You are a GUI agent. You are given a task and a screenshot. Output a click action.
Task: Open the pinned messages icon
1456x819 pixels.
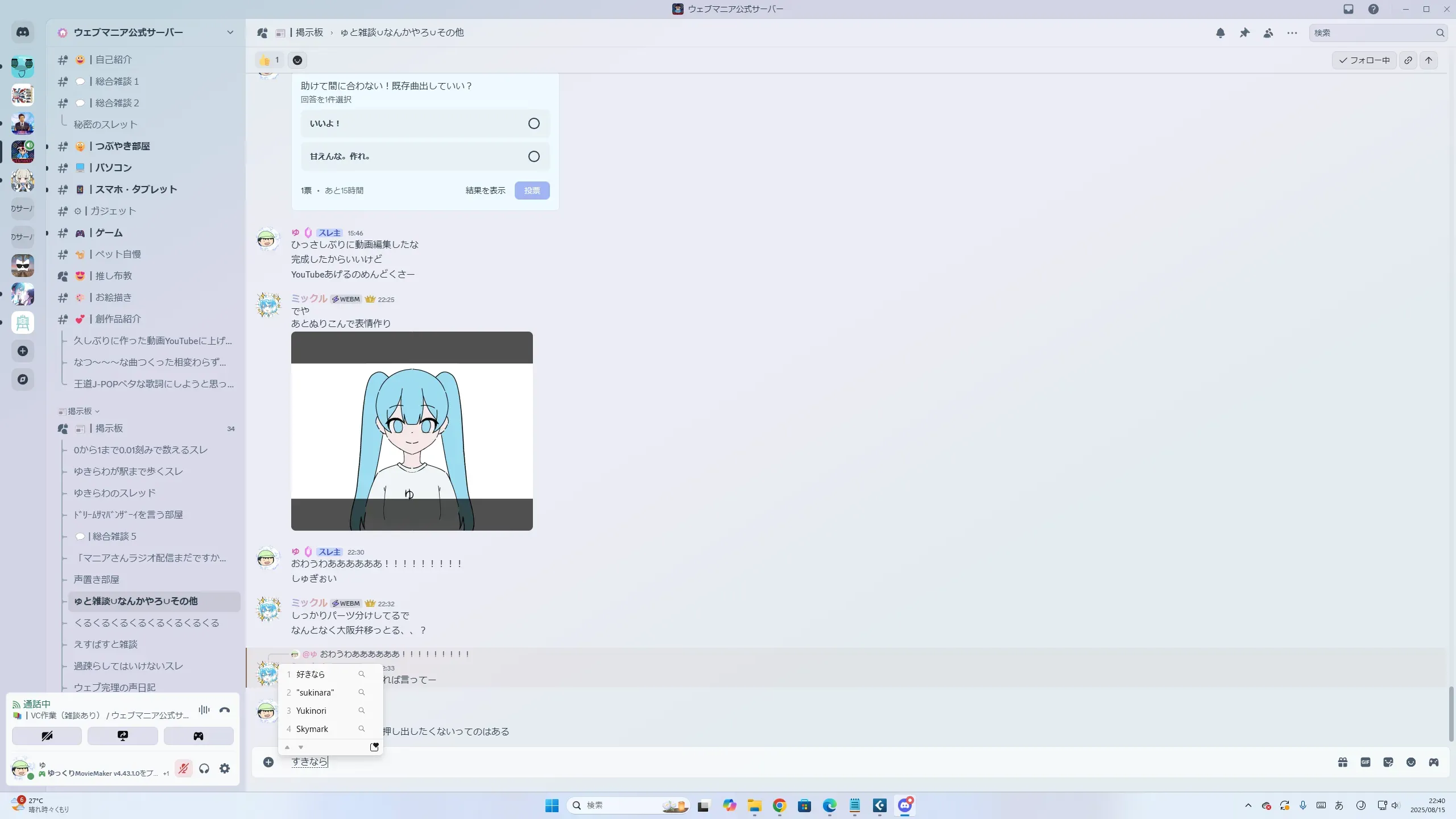(x=1244, y=33)
